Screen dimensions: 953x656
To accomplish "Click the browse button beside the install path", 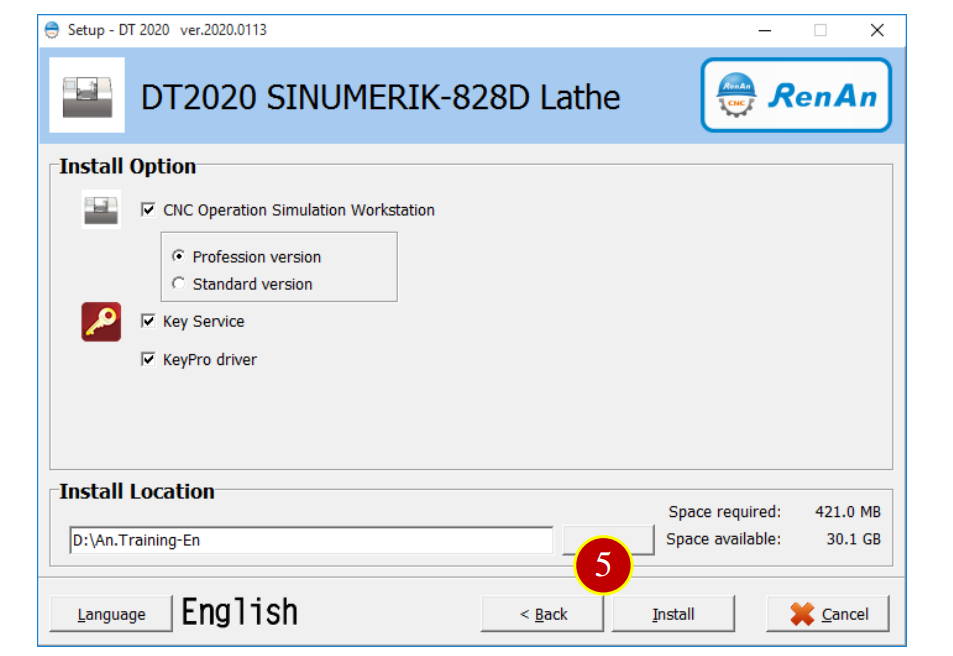I will 608,540.
